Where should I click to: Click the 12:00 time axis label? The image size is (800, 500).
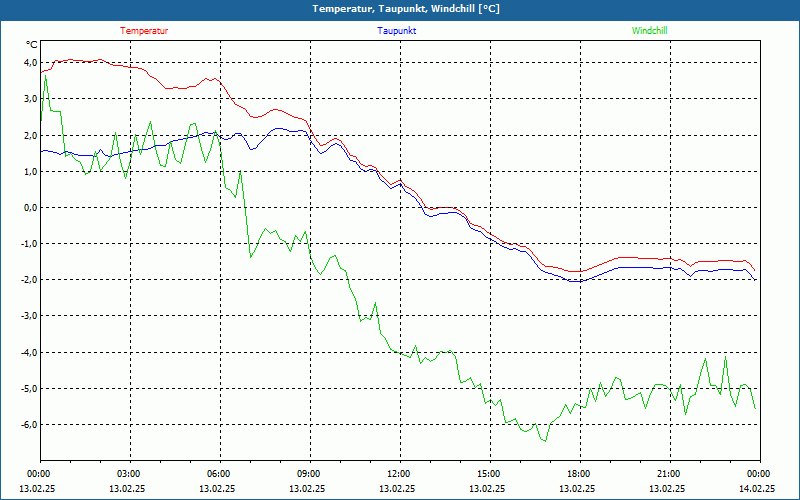tap(397, 474)
